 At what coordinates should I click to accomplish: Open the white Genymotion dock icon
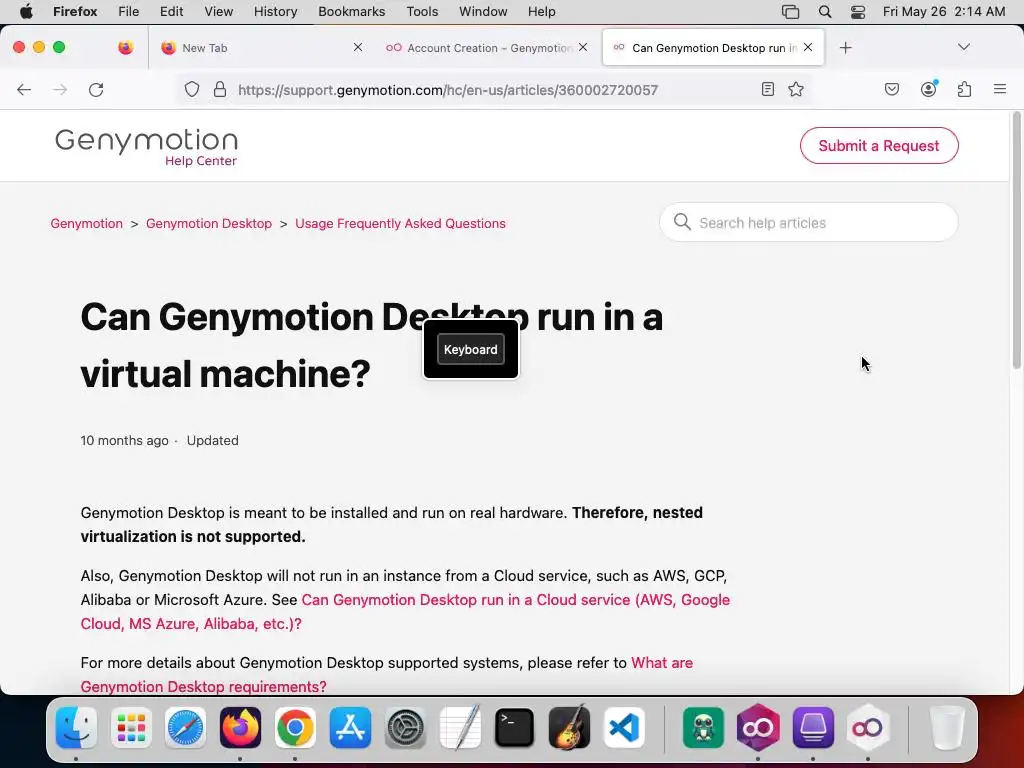(867, 728)
